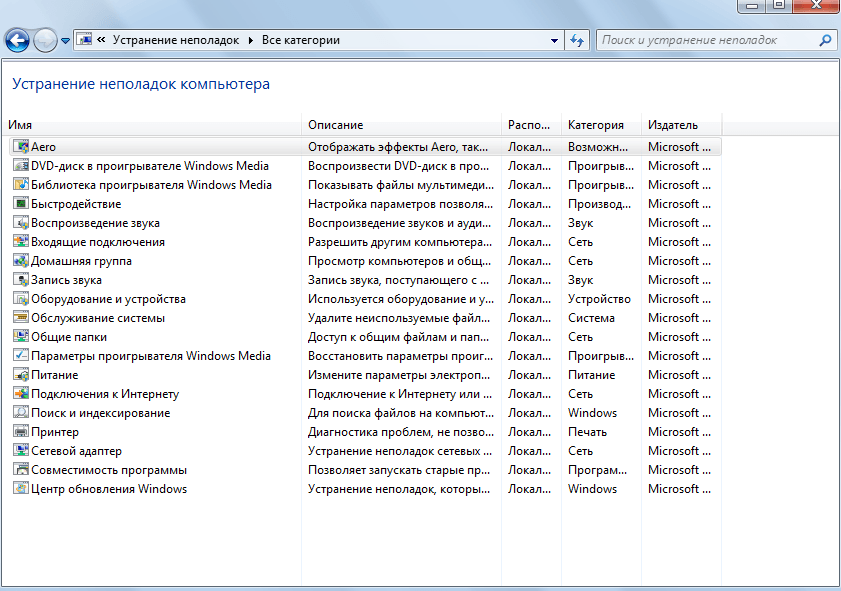Expand the breadcrumb chevron before Устранение неполадок
The image size is (841, 591).
coord(102,41)
